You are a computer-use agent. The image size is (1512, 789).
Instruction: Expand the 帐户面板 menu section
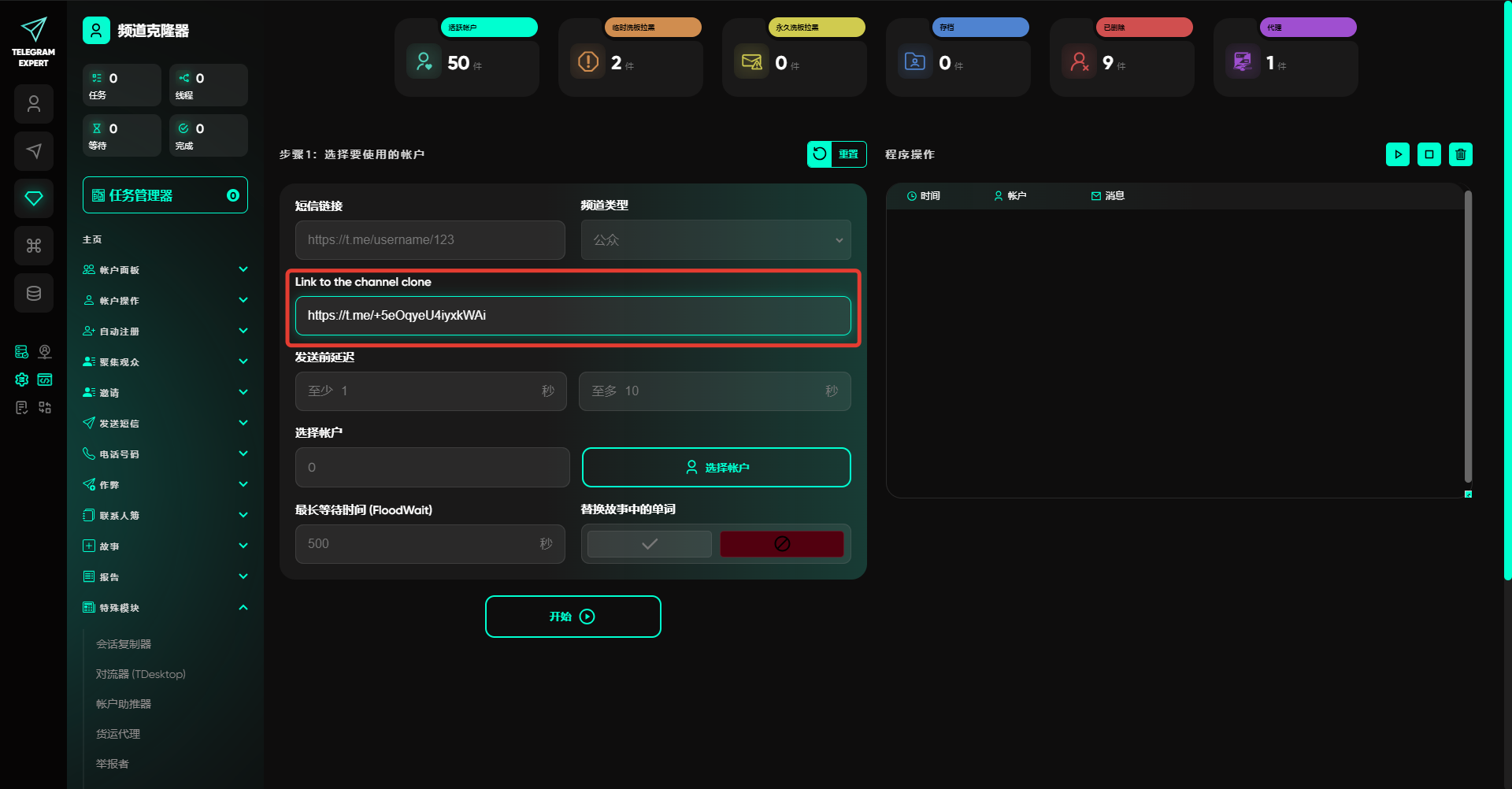[x=165, y=270]
